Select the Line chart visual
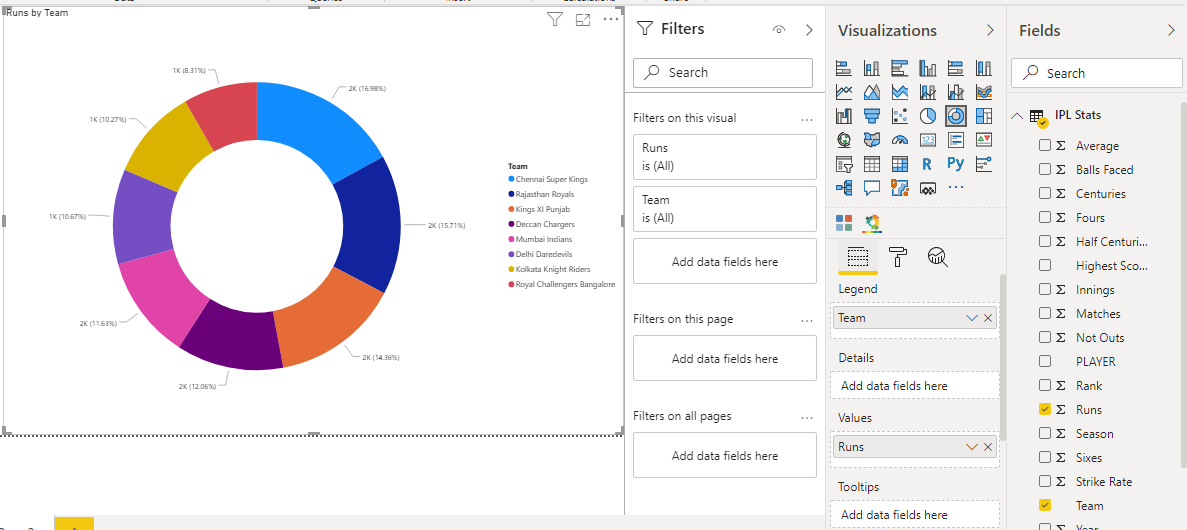 844,92
